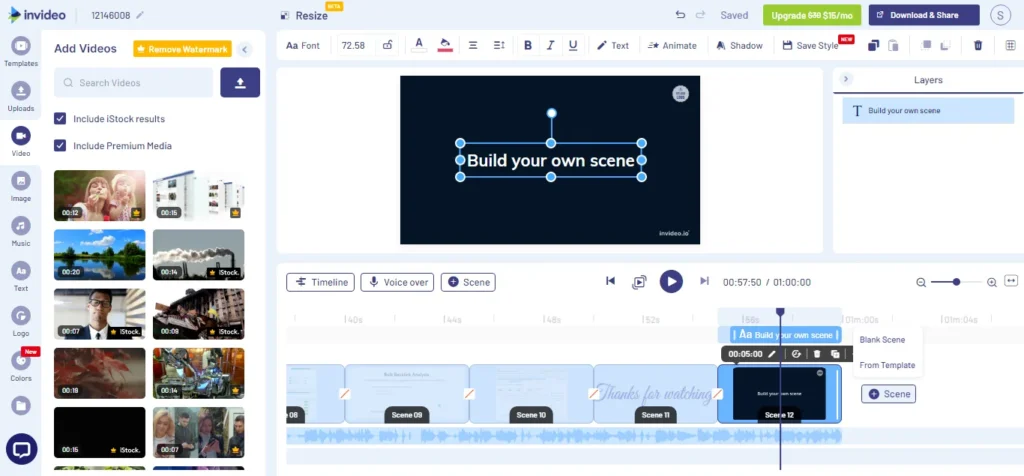Open the text background fill color
1024x476 pixels.
tap(445, 45)
